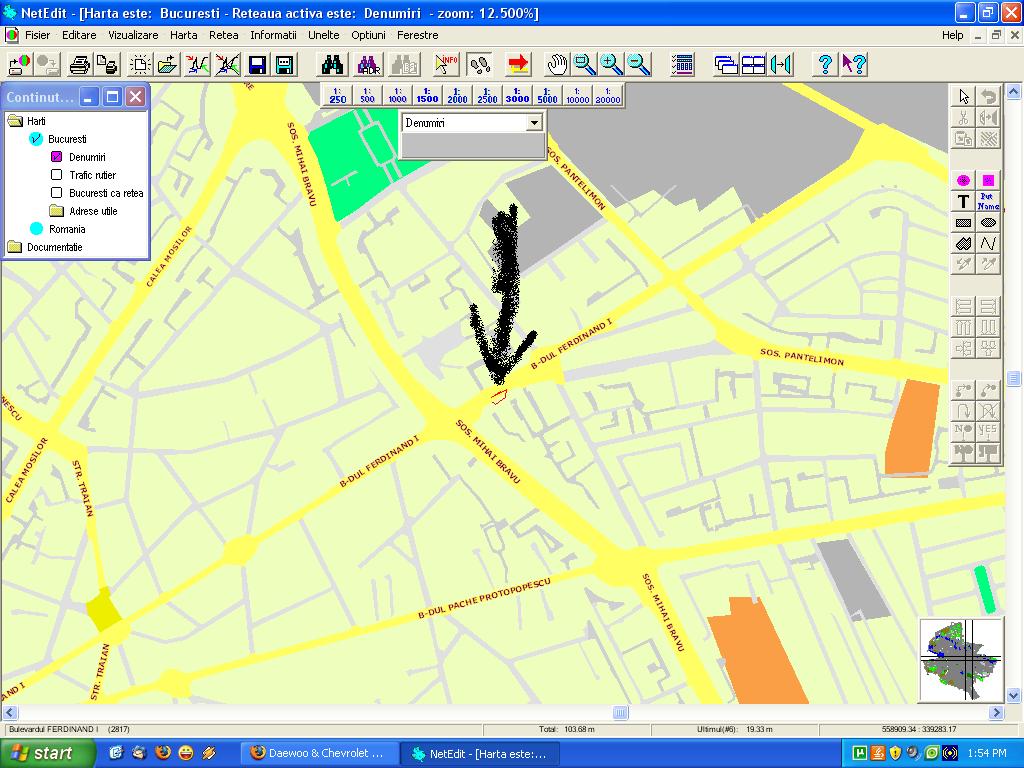
Task: Click the zoom in magnifier icon
Action: tap(610, 65)
